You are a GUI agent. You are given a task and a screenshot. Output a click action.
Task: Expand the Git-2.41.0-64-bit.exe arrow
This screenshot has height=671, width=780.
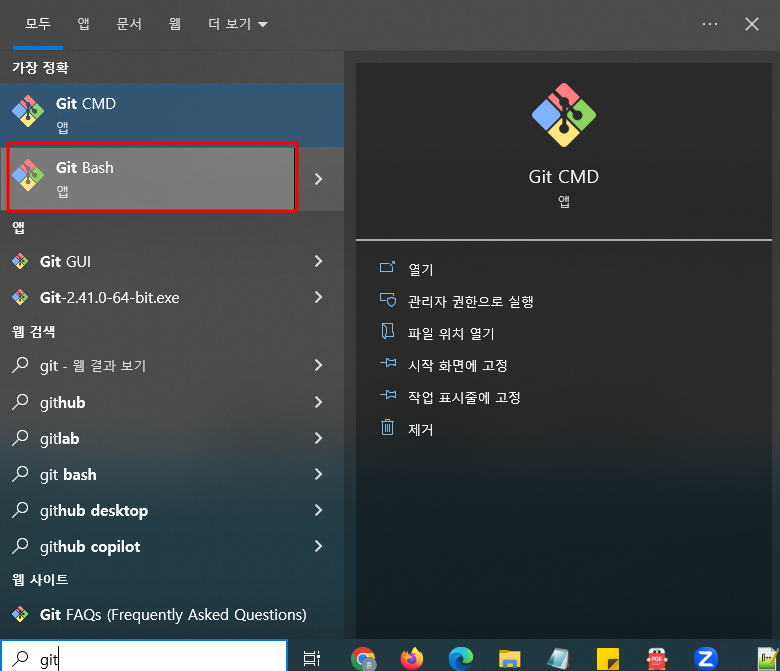[319, 297]
